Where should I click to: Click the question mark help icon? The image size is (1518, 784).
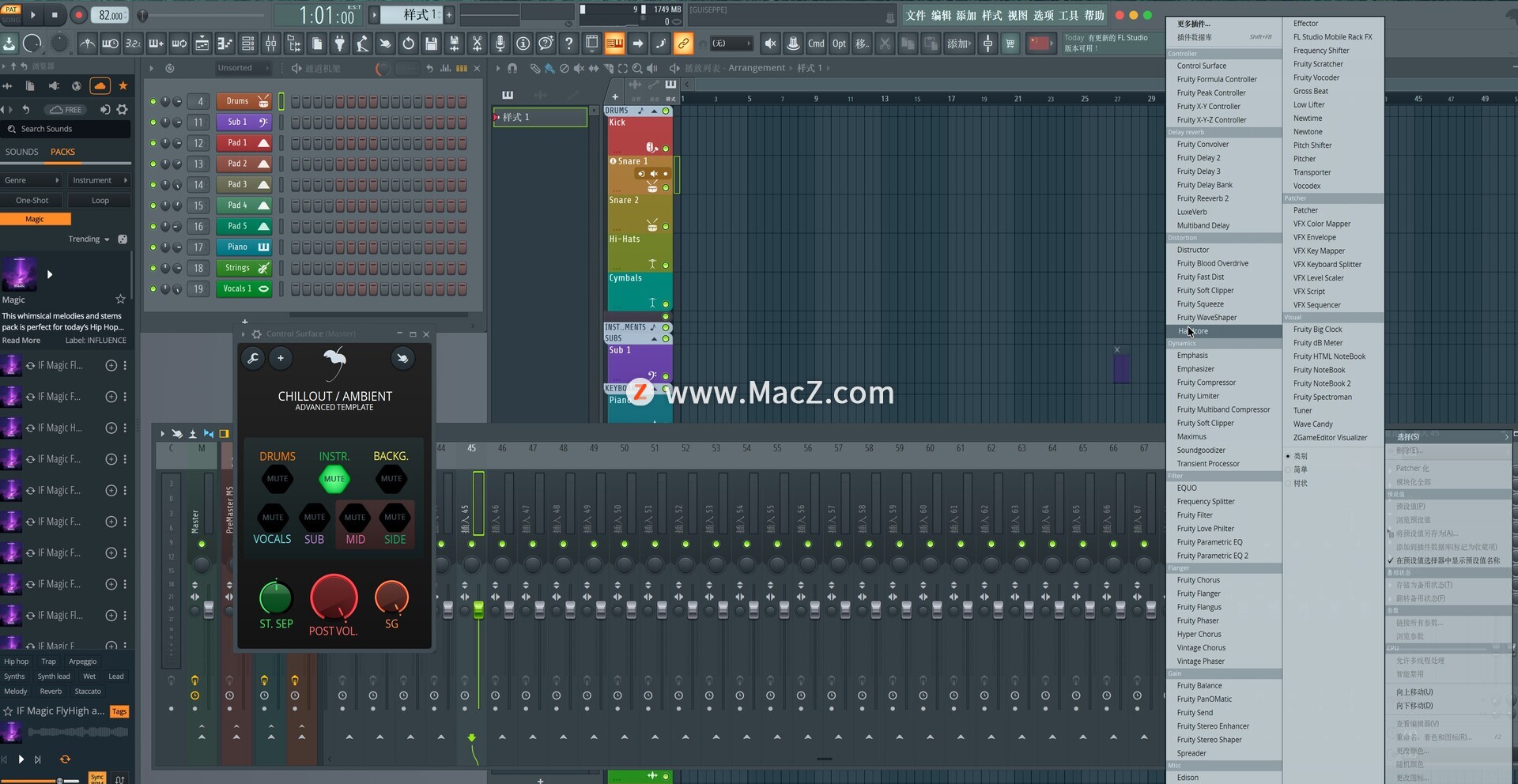coord(568,43)
